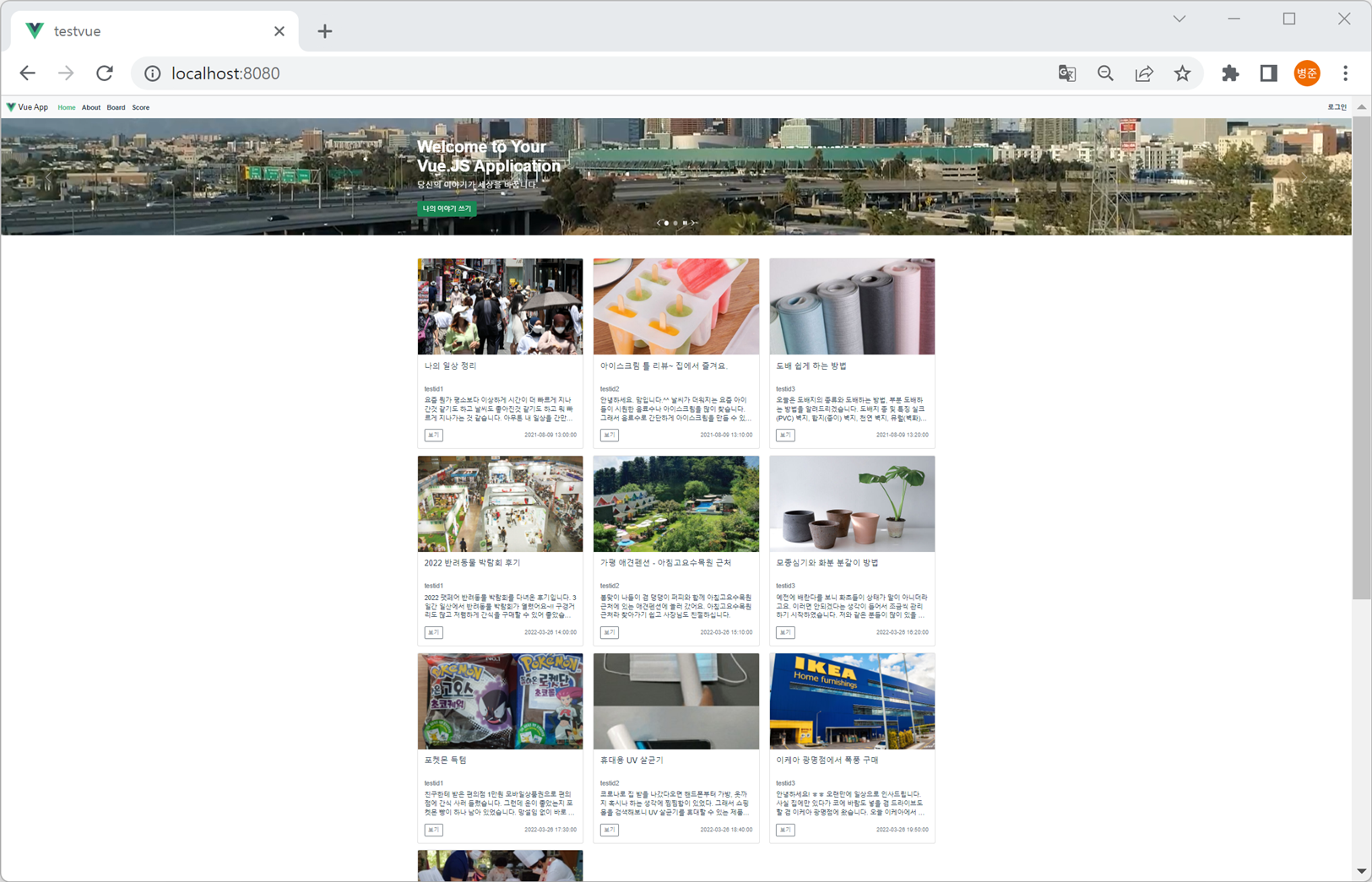This screenshot has width=1372, height=882.
Task: Go back in browser history
Action: pos(28,73)
